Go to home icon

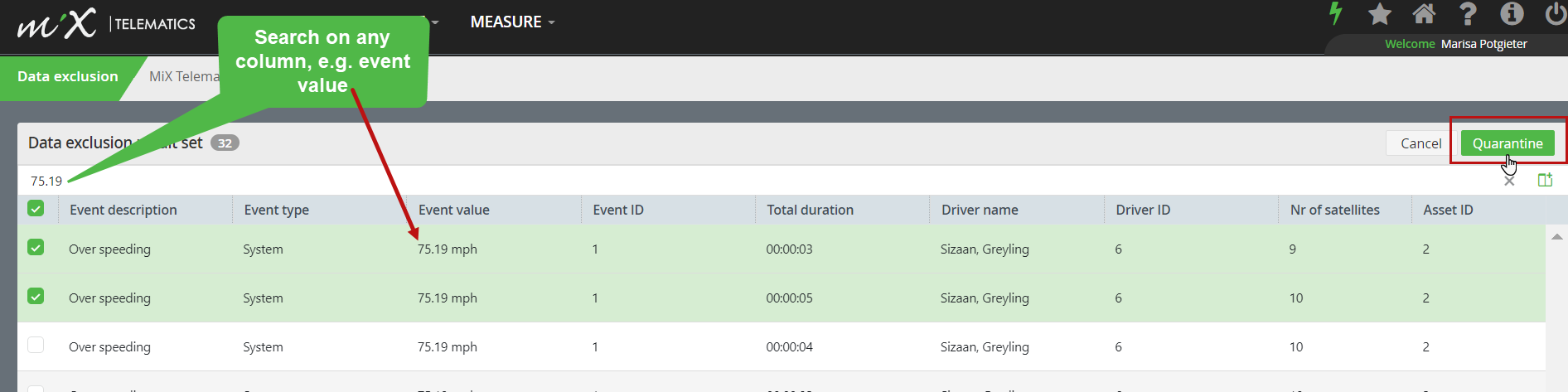(x=1424, y=13)
